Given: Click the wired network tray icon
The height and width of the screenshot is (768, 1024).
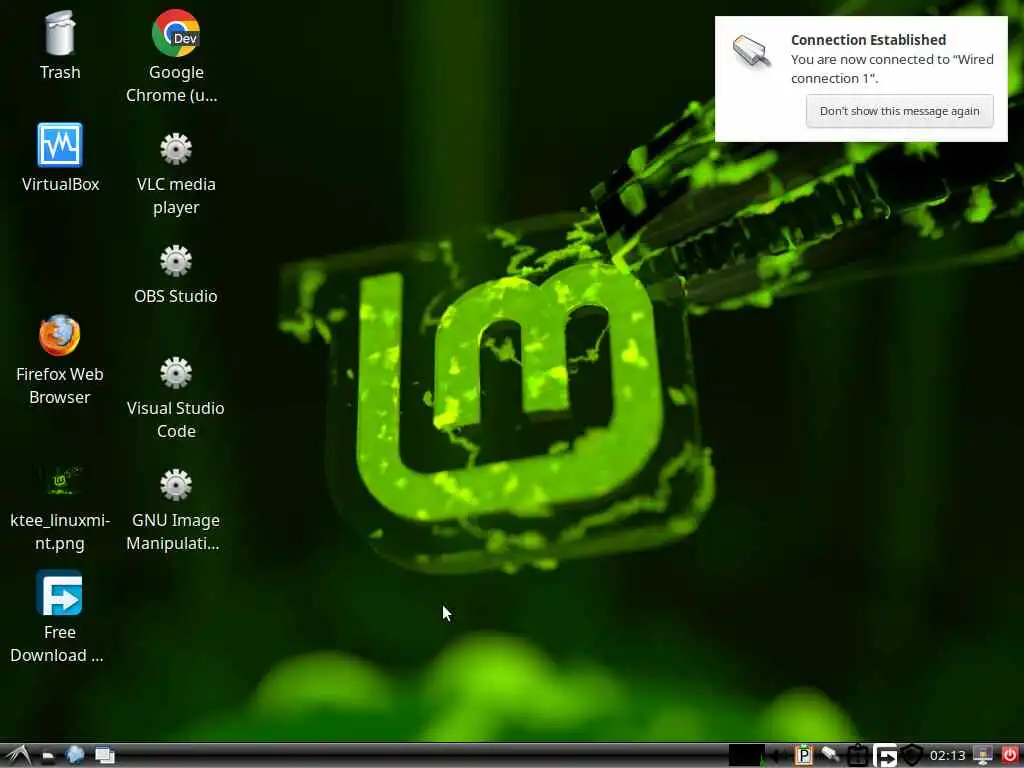Looking at the screenshot, I should tap(830, 755).
